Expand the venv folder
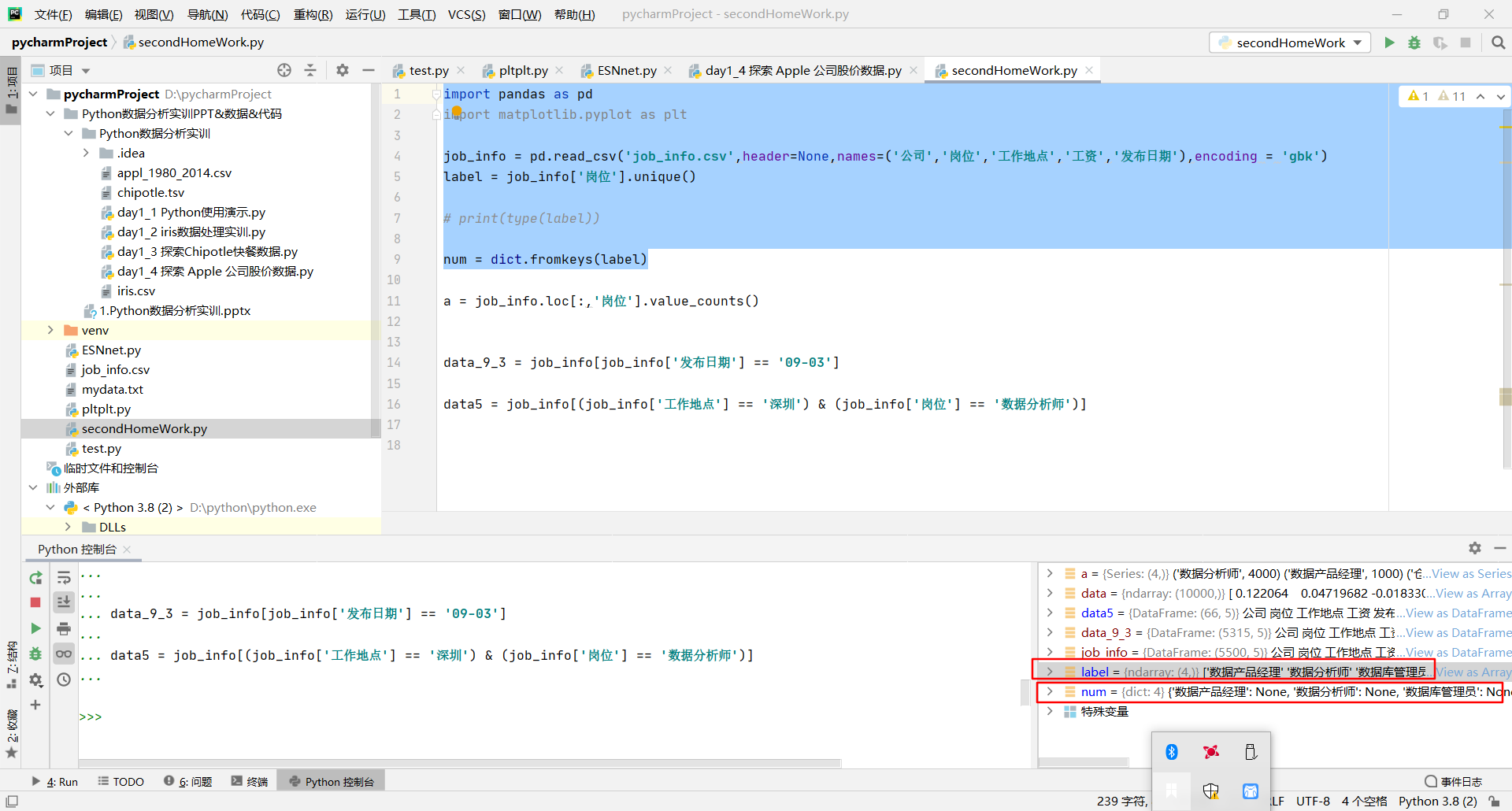Image resolution: width=1512 pixels, height=811 pixels. pyautogui.click(x=50, y=330)
